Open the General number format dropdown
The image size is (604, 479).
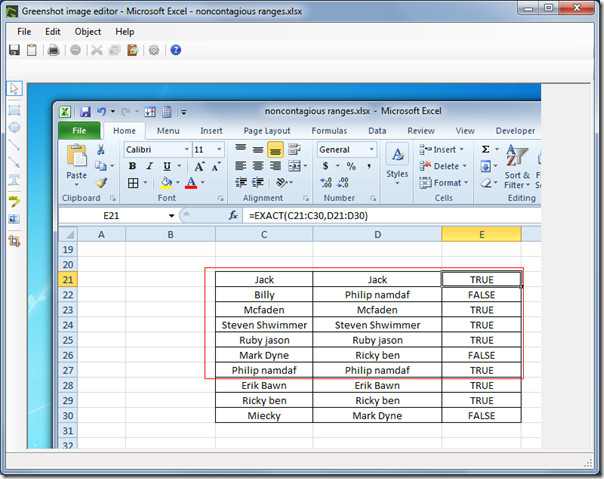[x=372, y=150]
